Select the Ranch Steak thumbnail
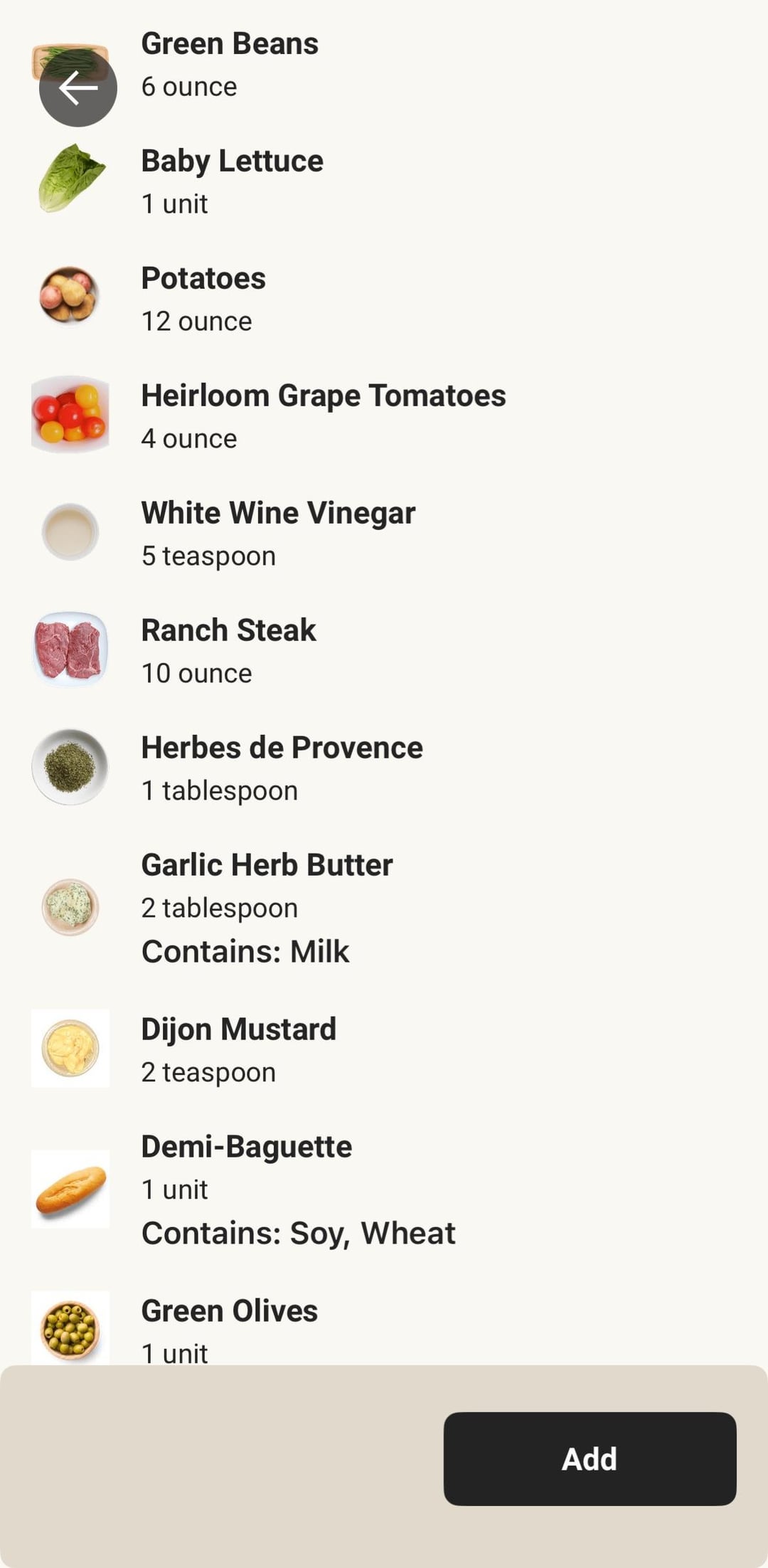This screenshot has width=768, height=1568. (x=70, y=649)
